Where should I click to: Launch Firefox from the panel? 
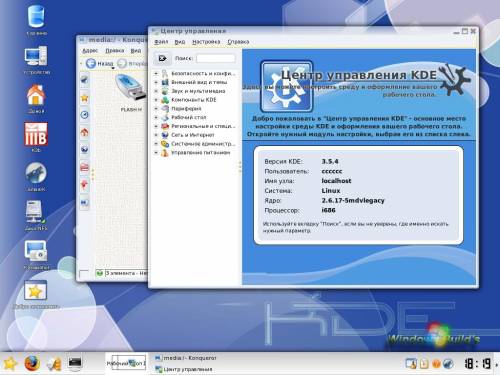click(32, 363)
